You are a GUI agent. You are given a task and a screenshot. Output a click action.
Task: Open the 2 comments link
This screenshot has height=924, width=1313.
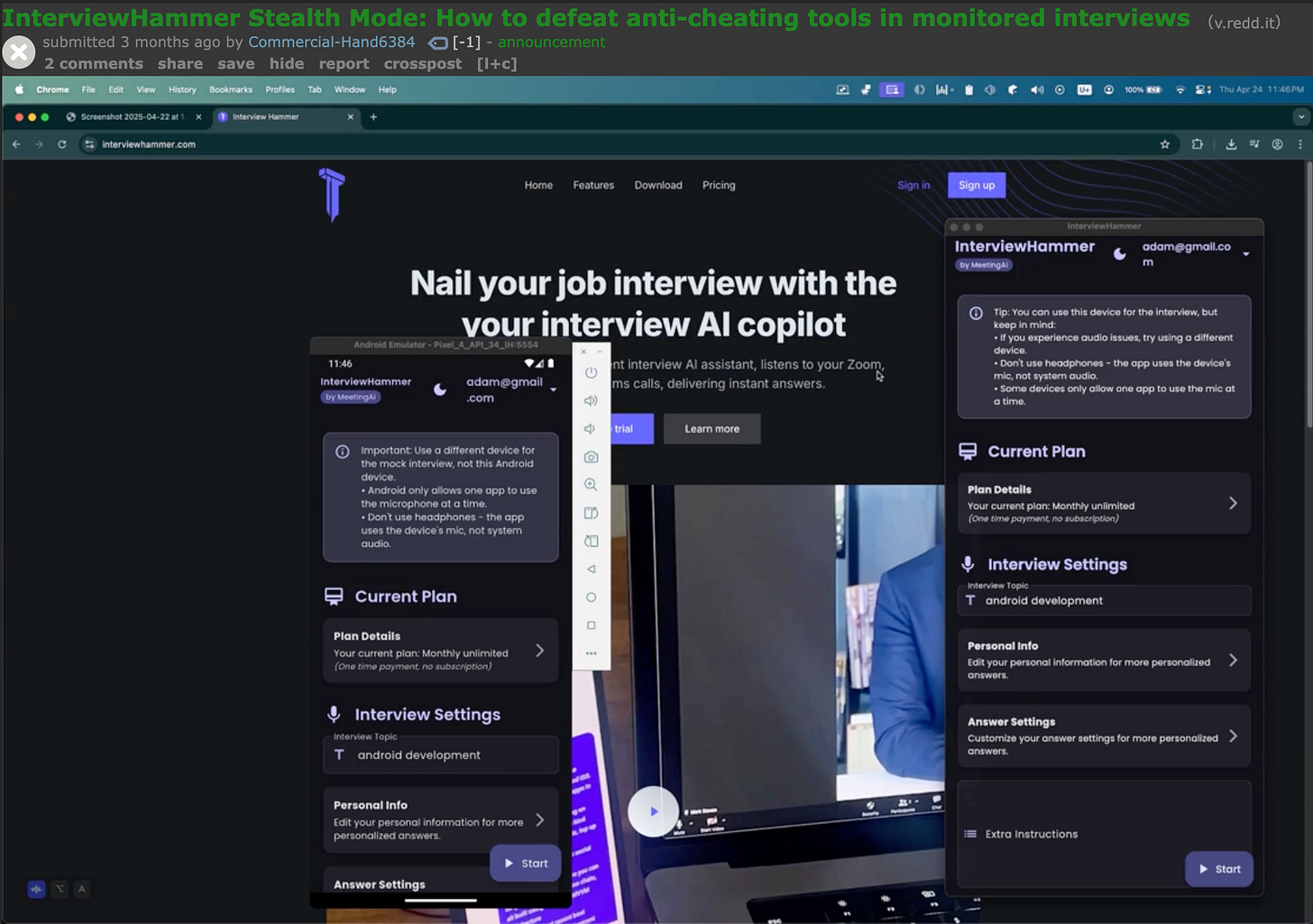[94, 64]
